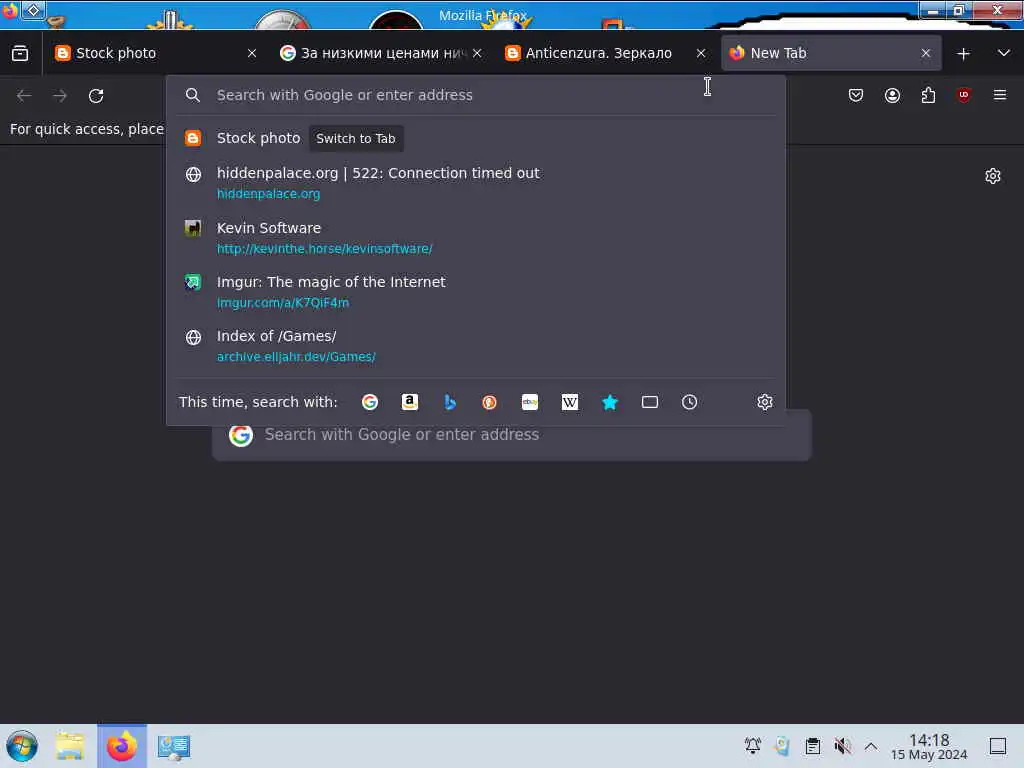Close the New Tab tab

click(926, 54)
